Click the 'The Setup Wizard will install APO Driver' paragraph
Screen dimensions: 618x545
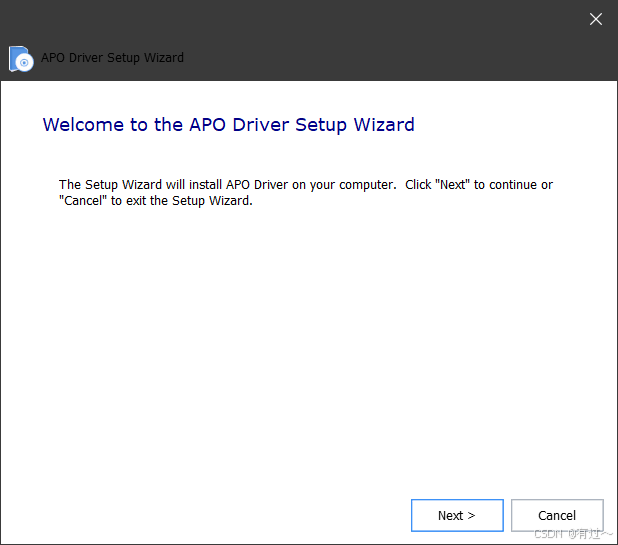click(x=305, y=192)
